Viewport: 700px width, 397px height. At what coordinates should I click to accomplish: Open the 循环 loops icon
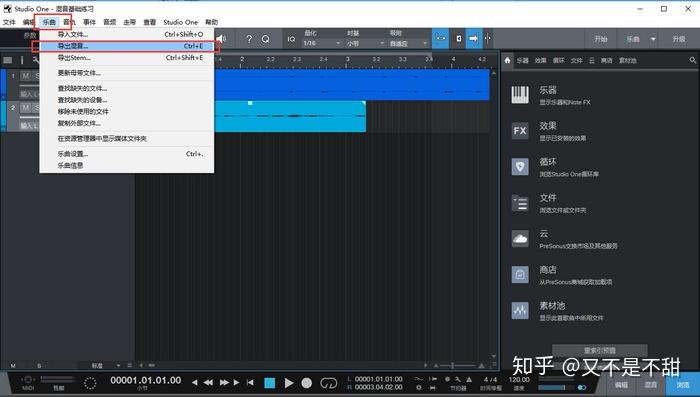(520, 167)
